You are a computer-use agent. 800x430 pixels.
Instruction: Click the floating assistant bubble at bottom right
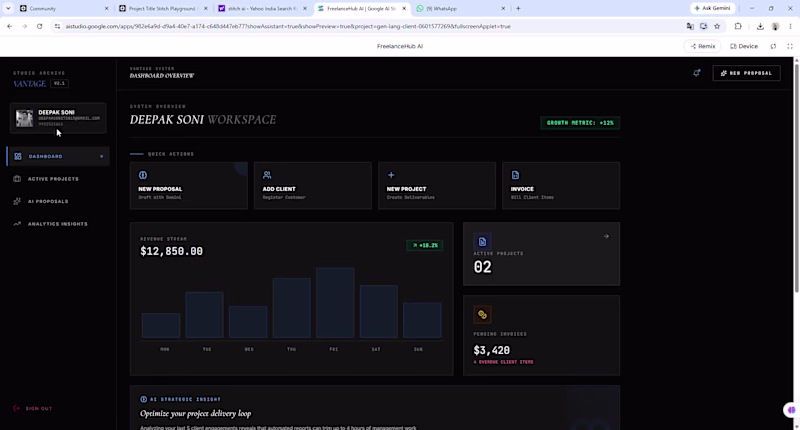(790, 410)
